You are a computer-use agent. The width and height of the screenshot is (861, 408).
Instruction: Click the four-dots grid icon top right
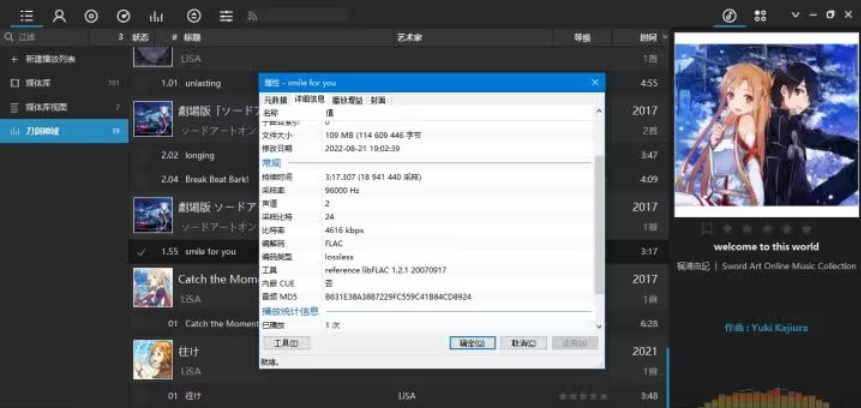tap(760, 15)
